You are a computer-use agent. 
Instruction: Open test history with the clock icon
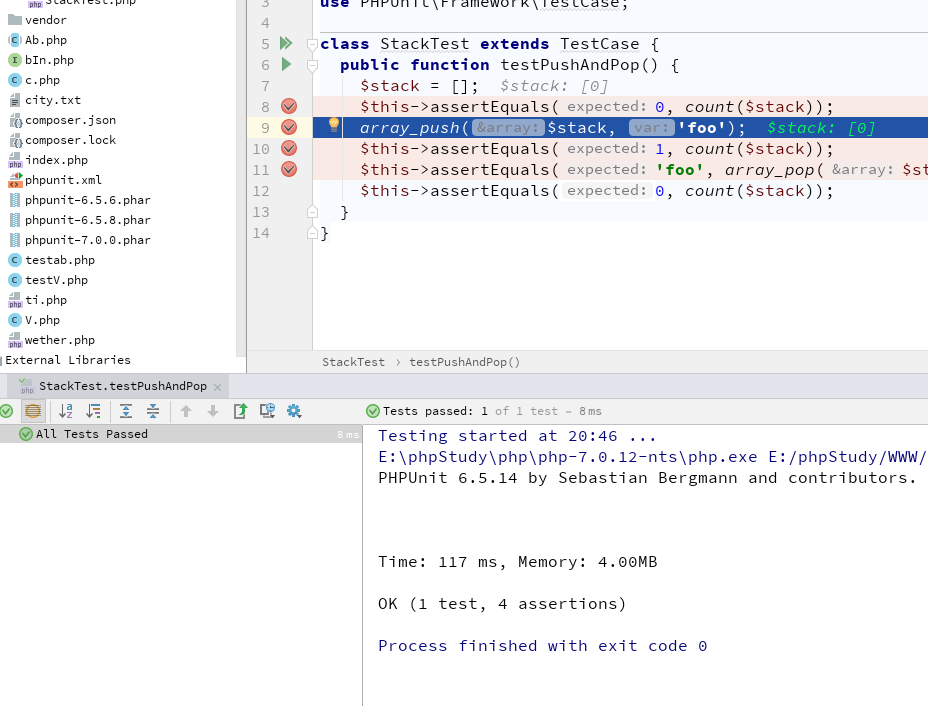point(267,411)
